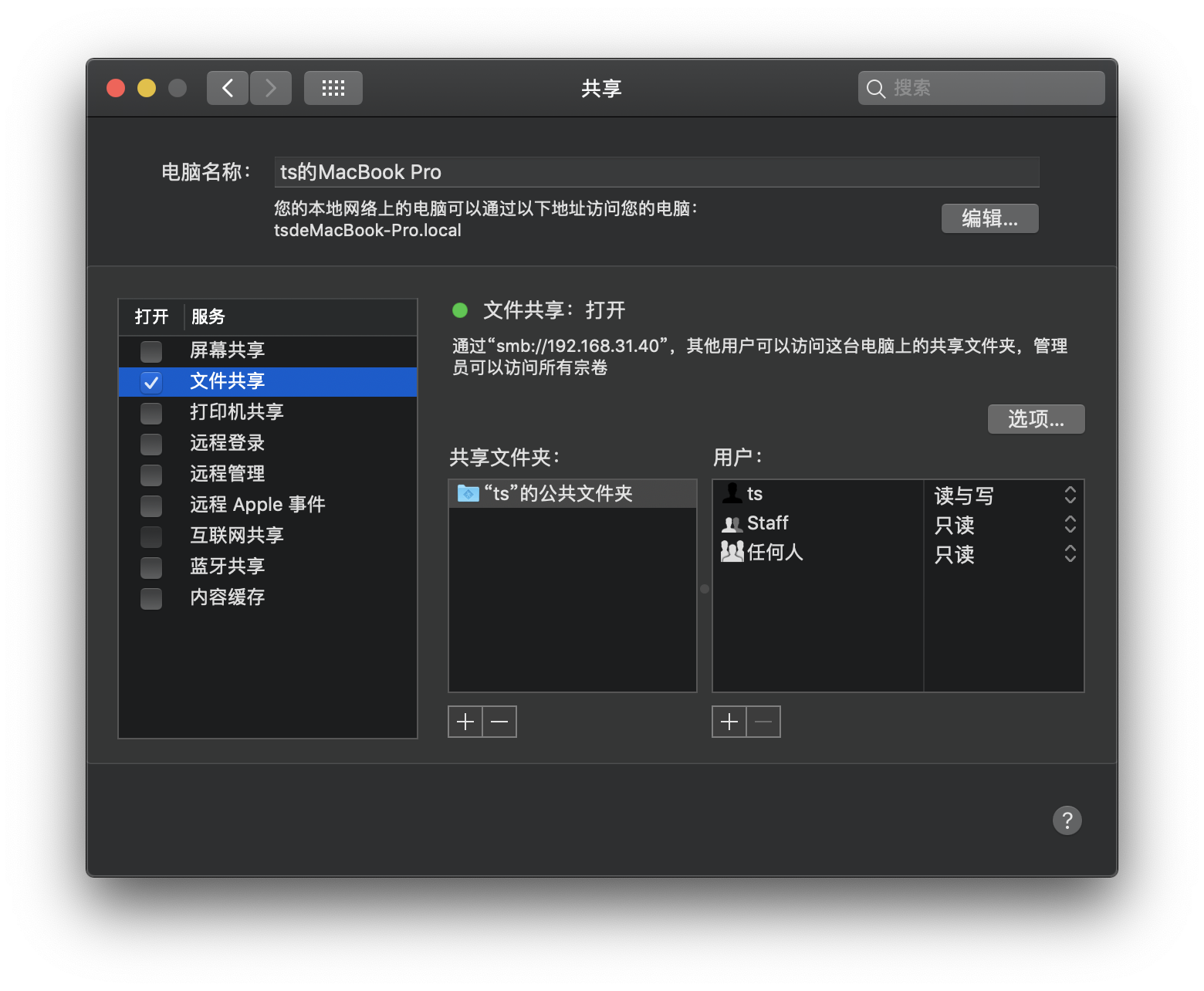The image size is (1204, 991).
Task: Remove the selected shared folder with the minus button
Action: 499,722
